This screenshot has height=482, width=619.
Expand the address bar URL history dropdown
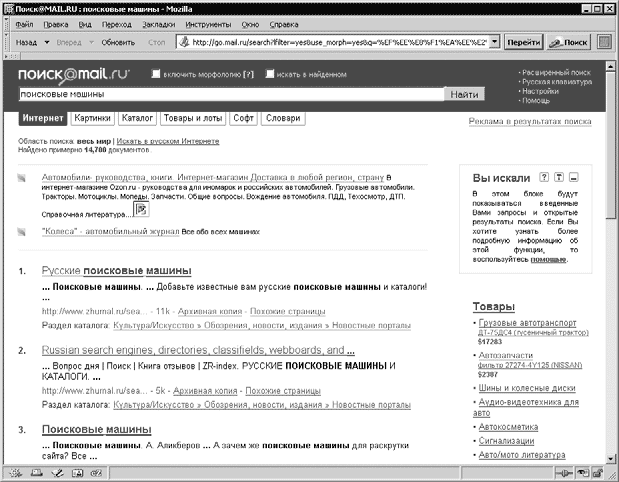pos(495,42)
